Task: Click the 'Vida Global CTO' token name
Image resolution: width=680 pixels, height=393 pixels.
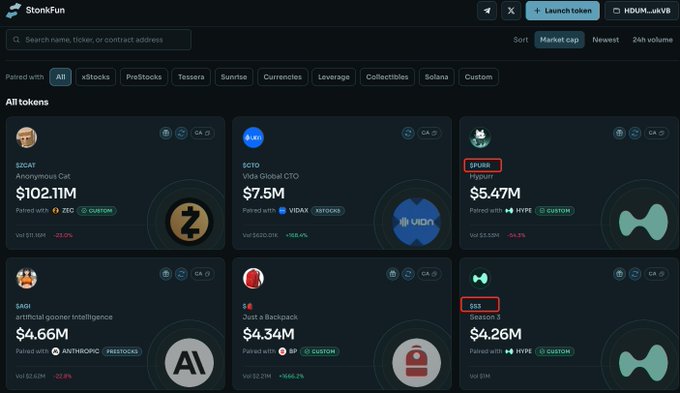Action: point(271,176)
